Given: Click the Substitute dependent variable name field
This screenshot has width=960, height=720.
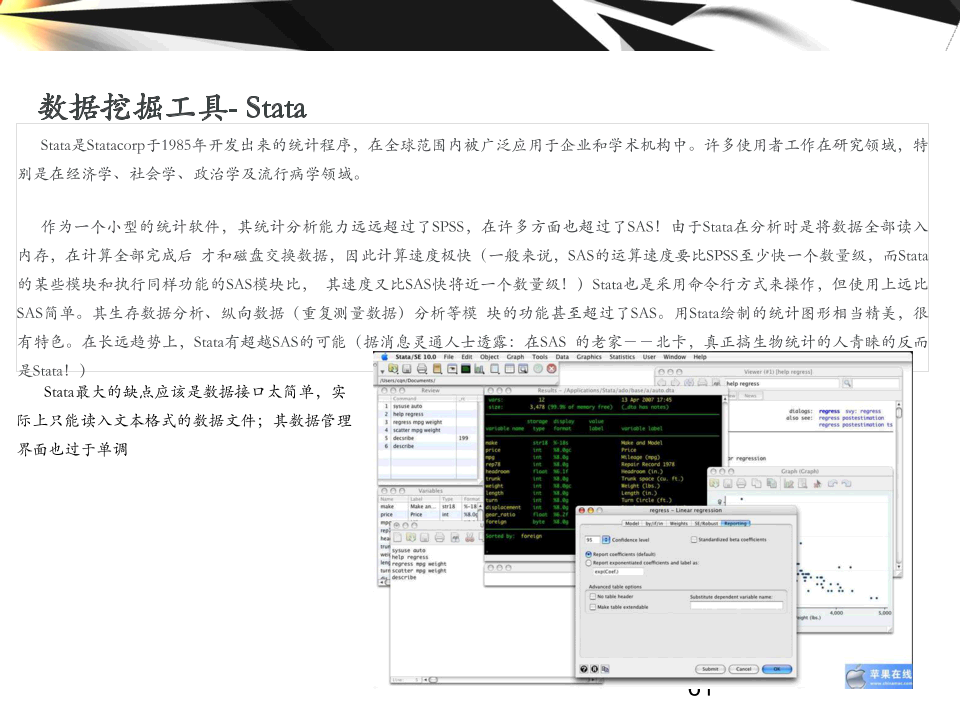Looking at the screenshot, I should [737, 606].
